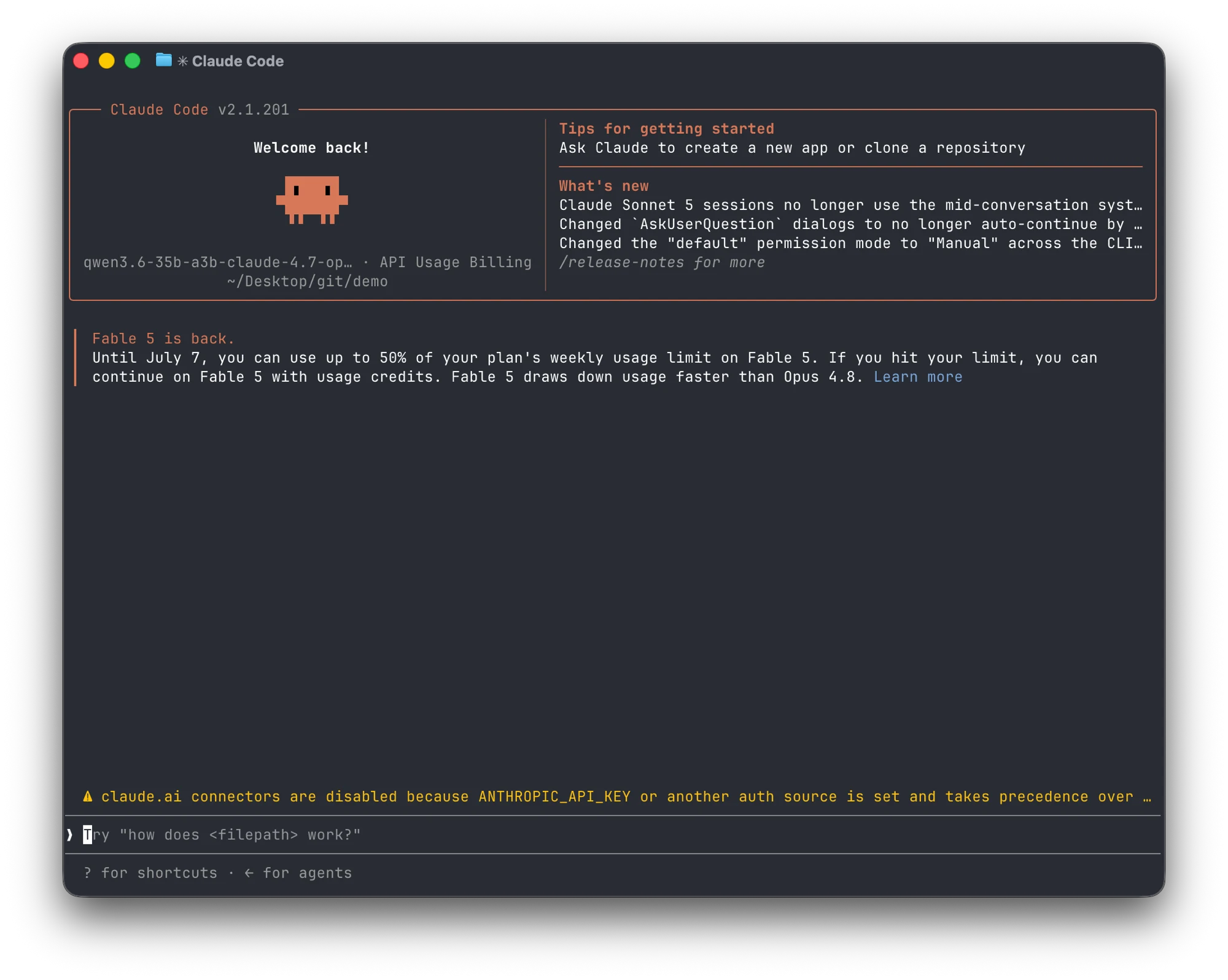
Task: Click the folder icon in the title bar
Action: coord(163,60)
